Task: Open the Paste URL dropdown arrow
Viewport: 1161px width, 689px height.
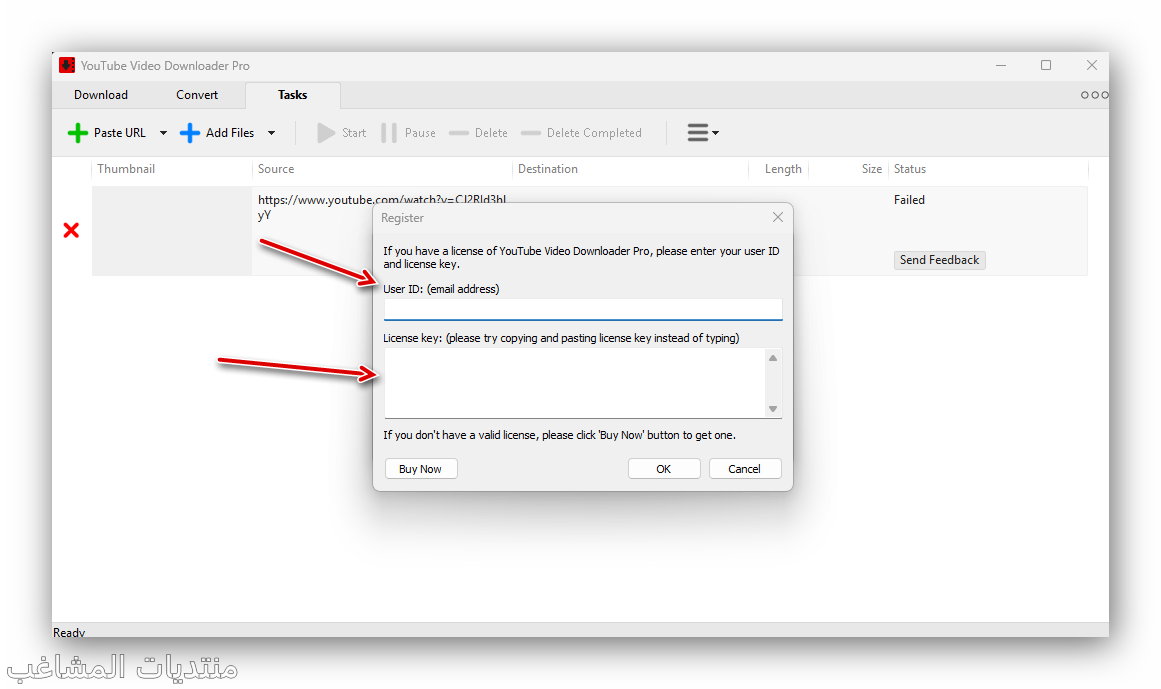Action: [163, 133]
